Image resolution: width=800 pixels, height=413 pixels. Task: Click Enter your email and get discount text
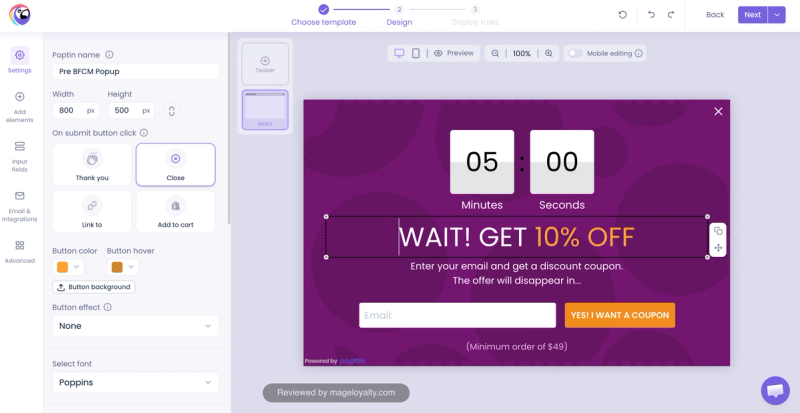coord(516,266)
